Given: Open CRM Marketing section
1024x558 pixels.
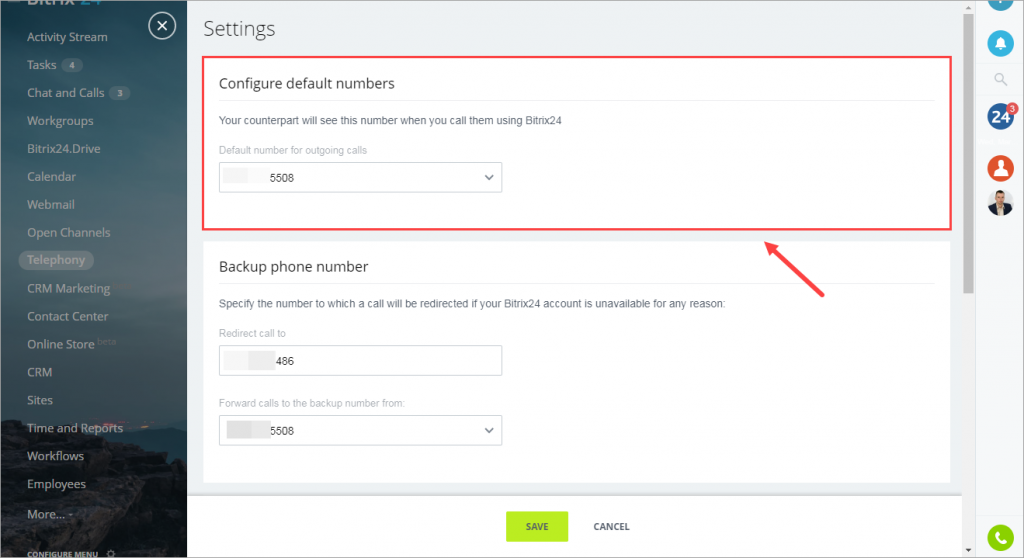Looking at the screenshot, I should pyautogui.click(x=69, y=288).
